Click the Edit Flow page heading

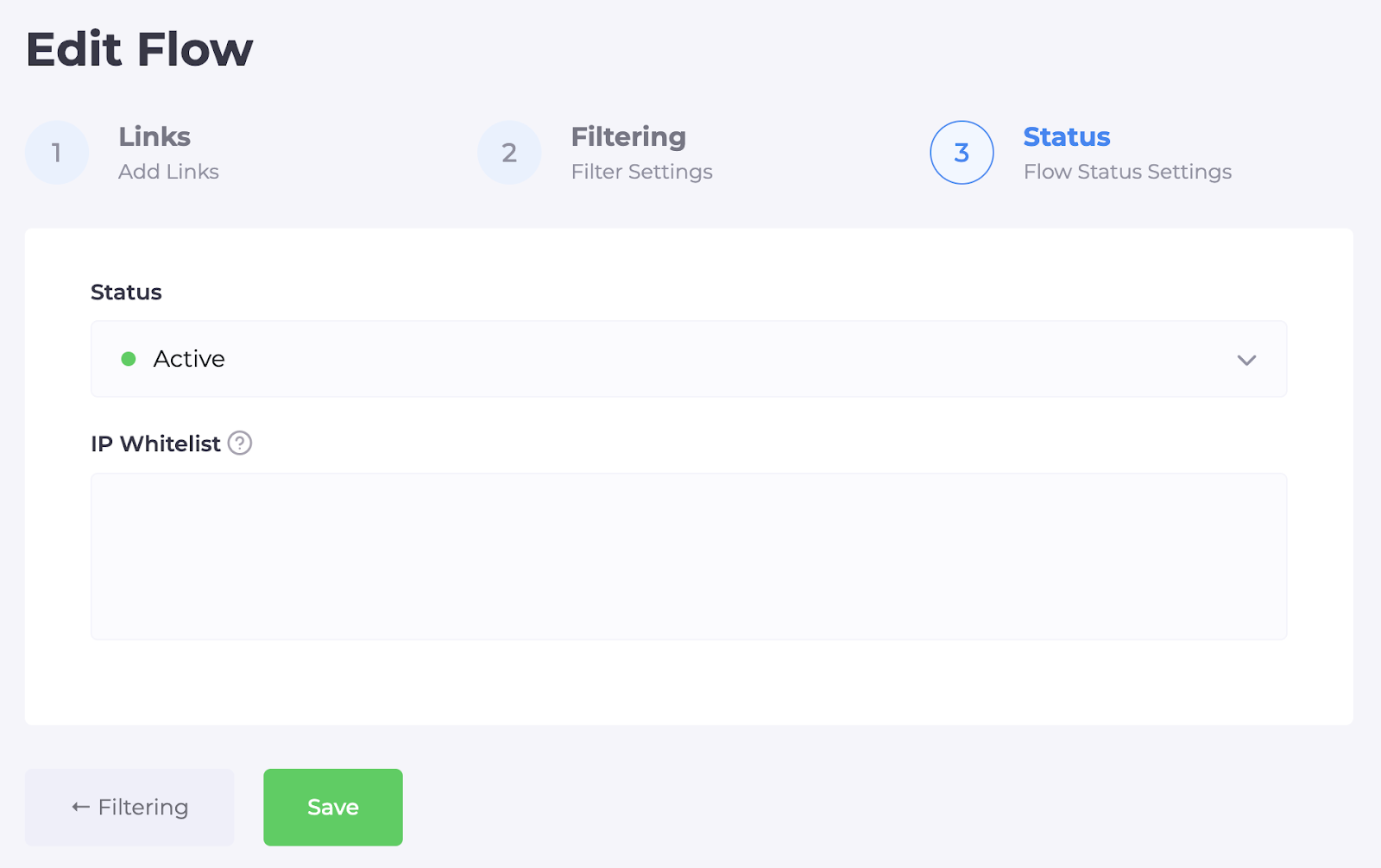[140, 49]
